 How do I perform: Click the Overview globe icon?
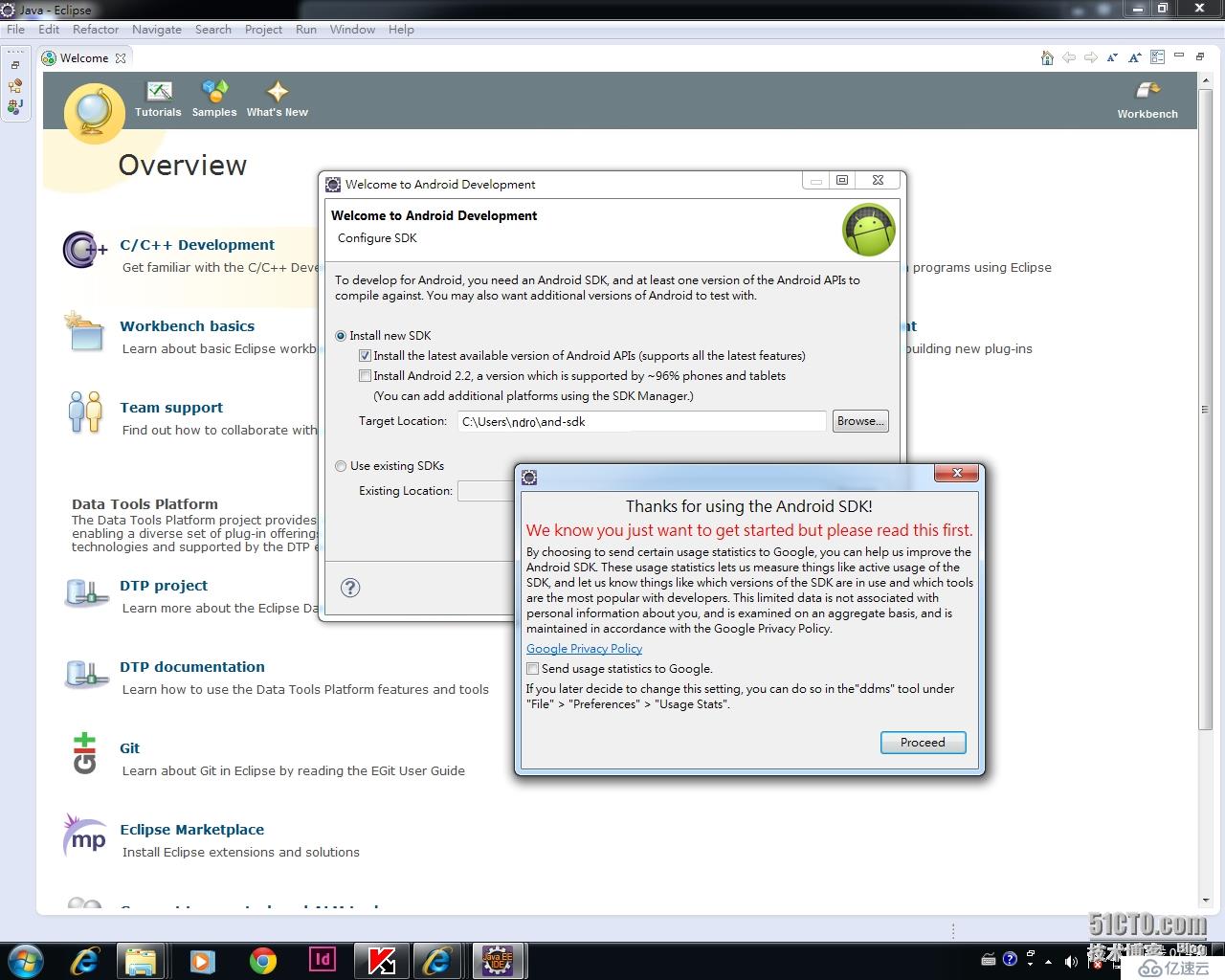tap(94, 112)
